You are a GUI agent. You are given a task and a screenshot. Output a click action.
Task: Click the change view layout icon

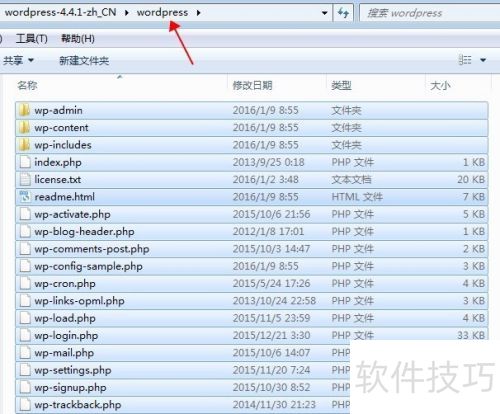[465, 60]
